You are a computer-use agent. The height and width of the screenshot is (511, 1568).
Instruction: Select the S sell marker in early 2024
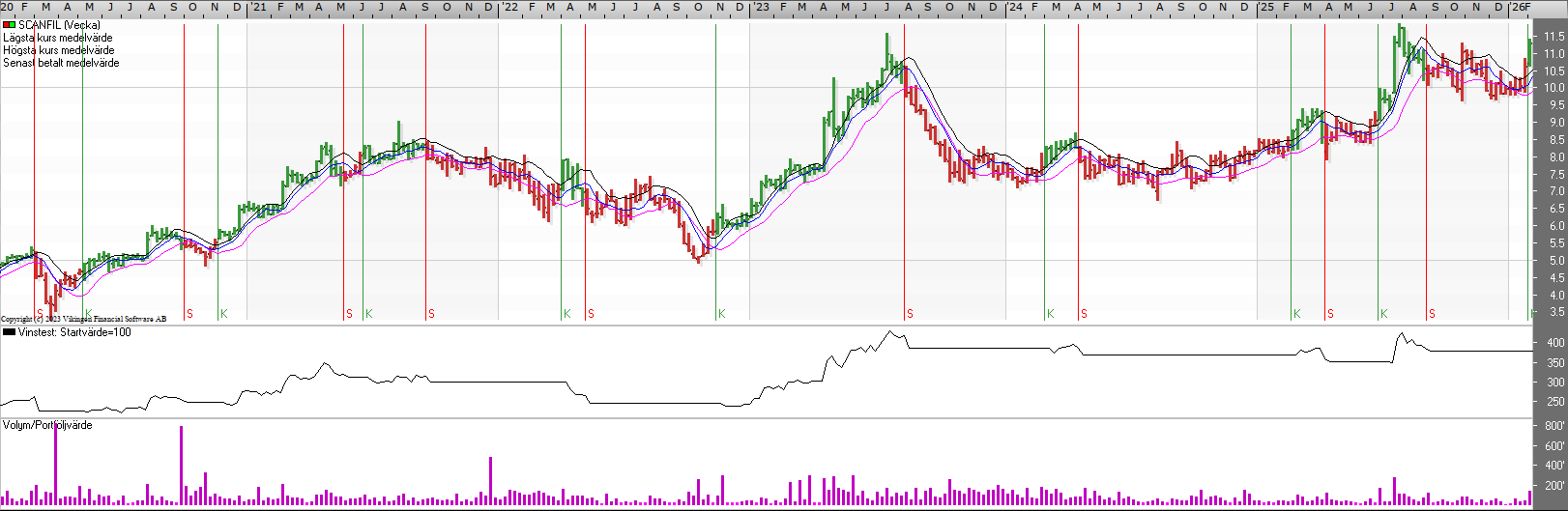[1084, 314]
